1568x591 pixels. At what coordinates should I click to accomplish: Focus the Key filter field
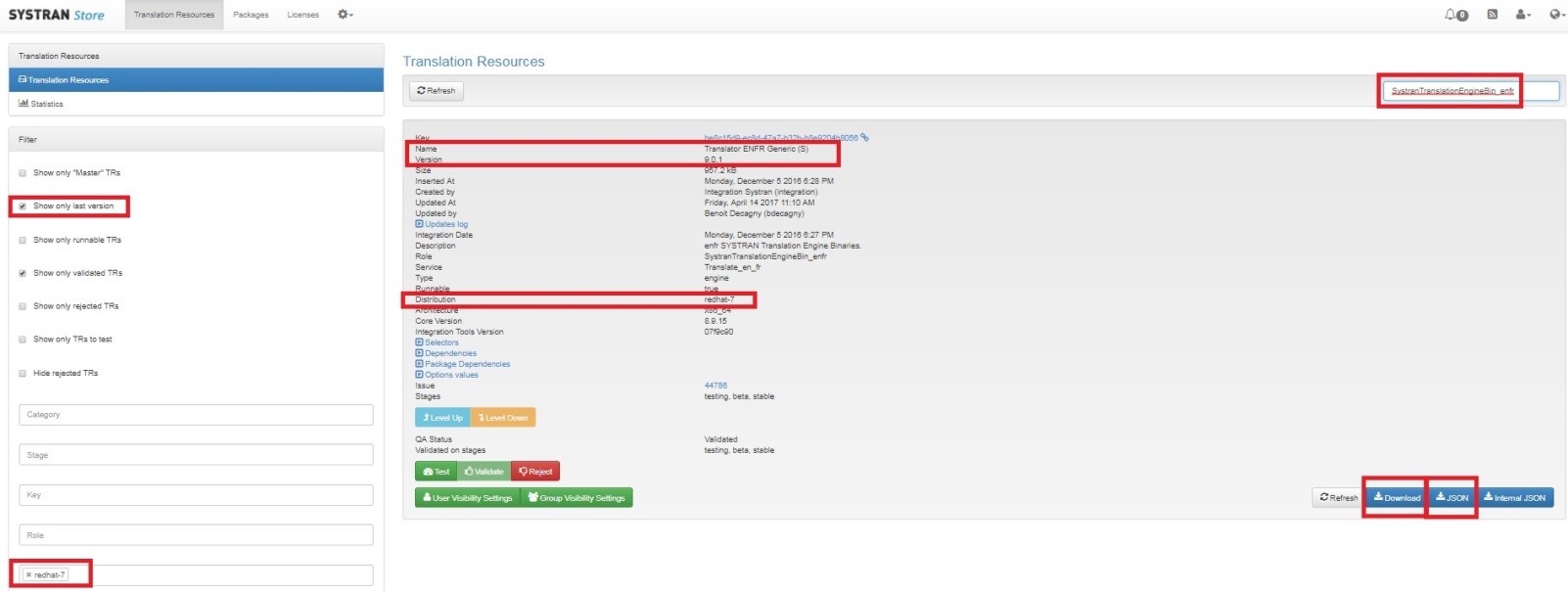pos(196,495)
